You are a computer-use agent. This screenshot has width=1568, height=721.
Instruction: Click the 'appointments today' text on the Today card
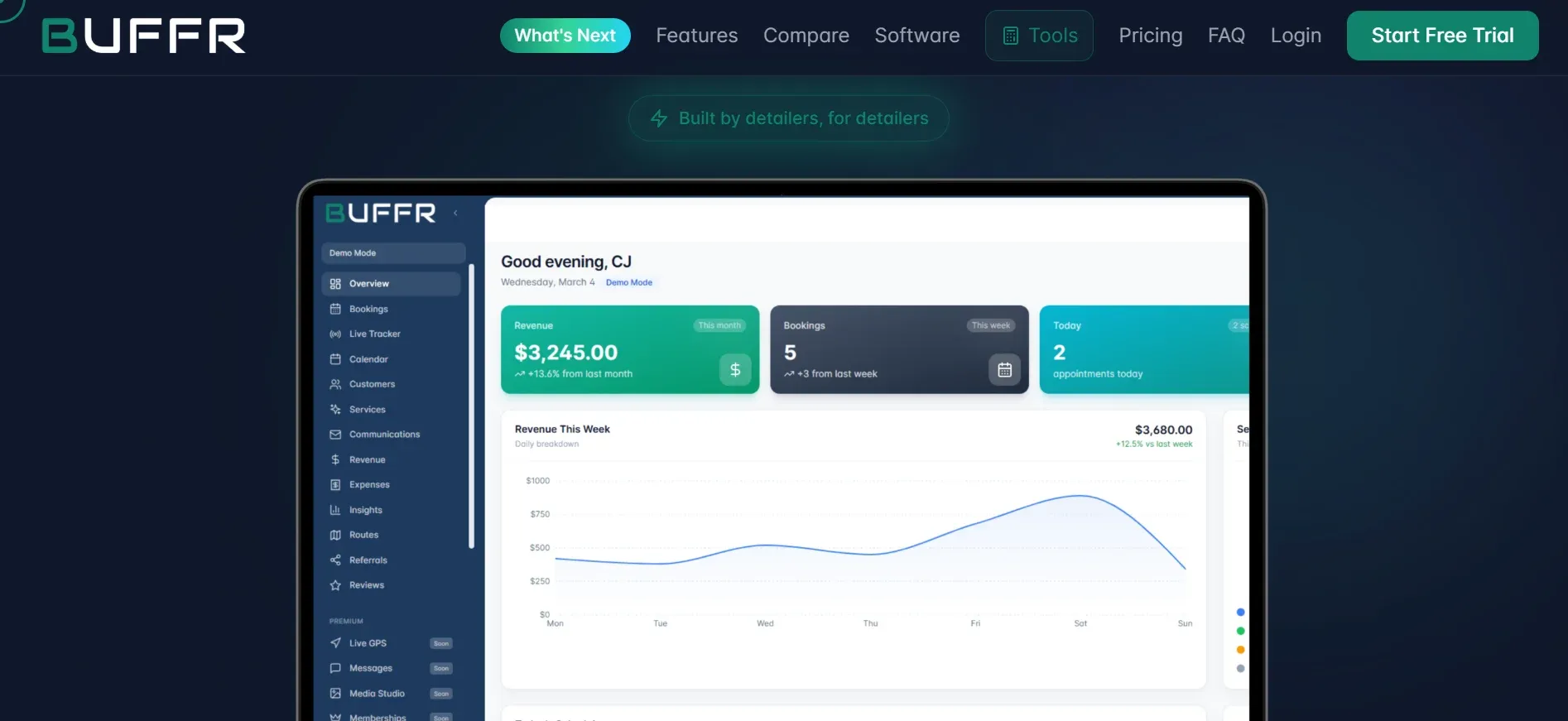(1098, 374)
